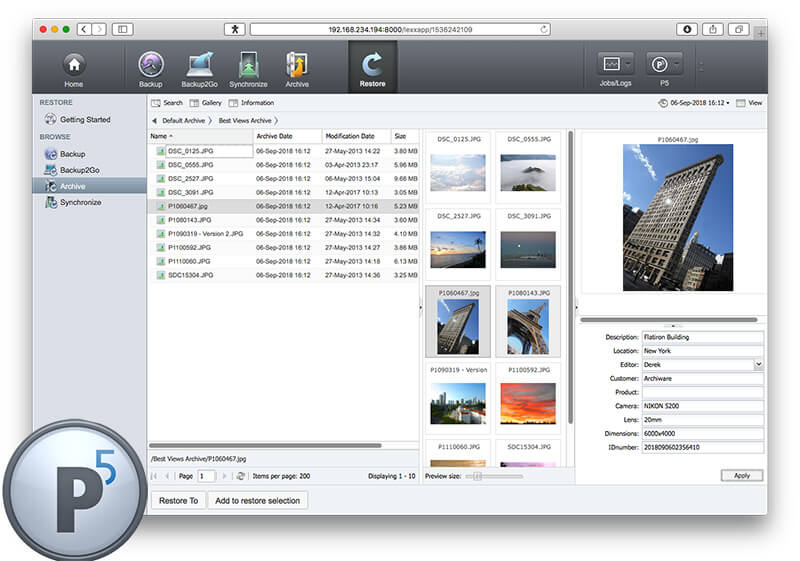
Task: Open the Backup module icon in the toolbar
Action: (151, 65)
